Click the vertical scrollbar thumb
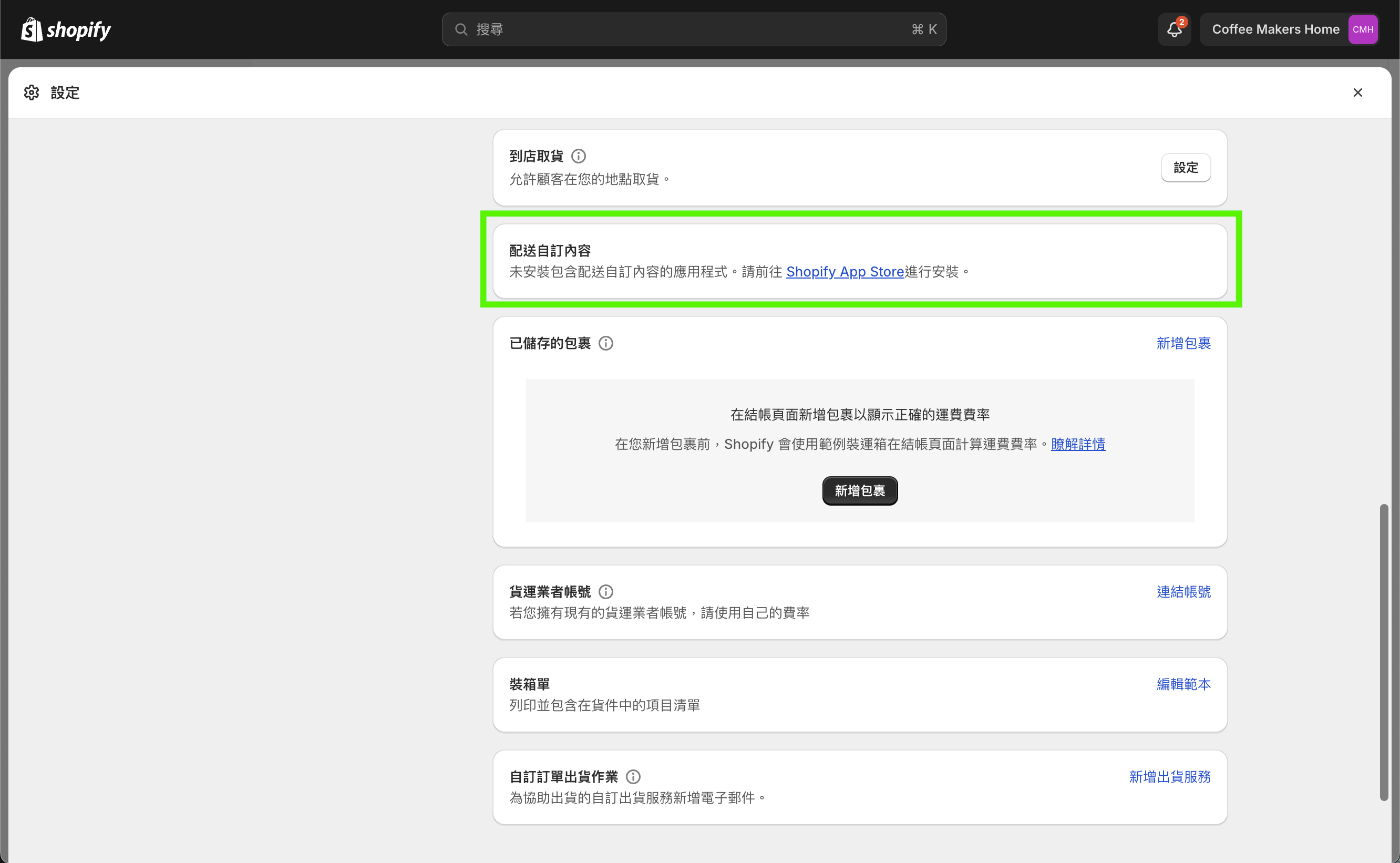This screenshot has height=863, width=1400. (1384, 652)
